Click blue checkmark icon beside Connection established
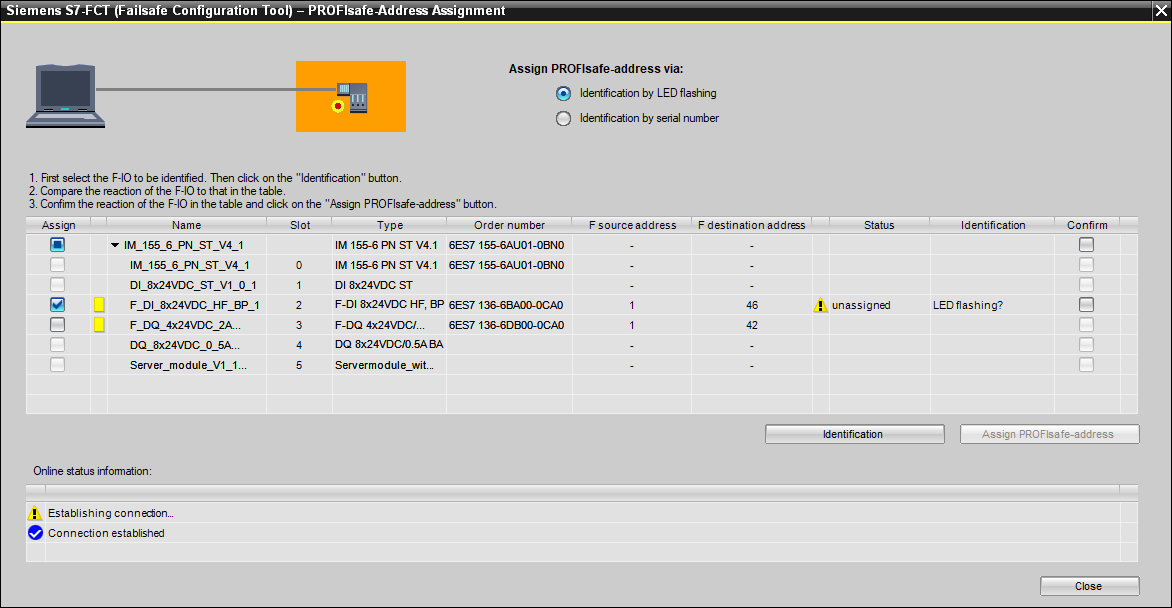The image size is (1172, 608). pos(36,533)
